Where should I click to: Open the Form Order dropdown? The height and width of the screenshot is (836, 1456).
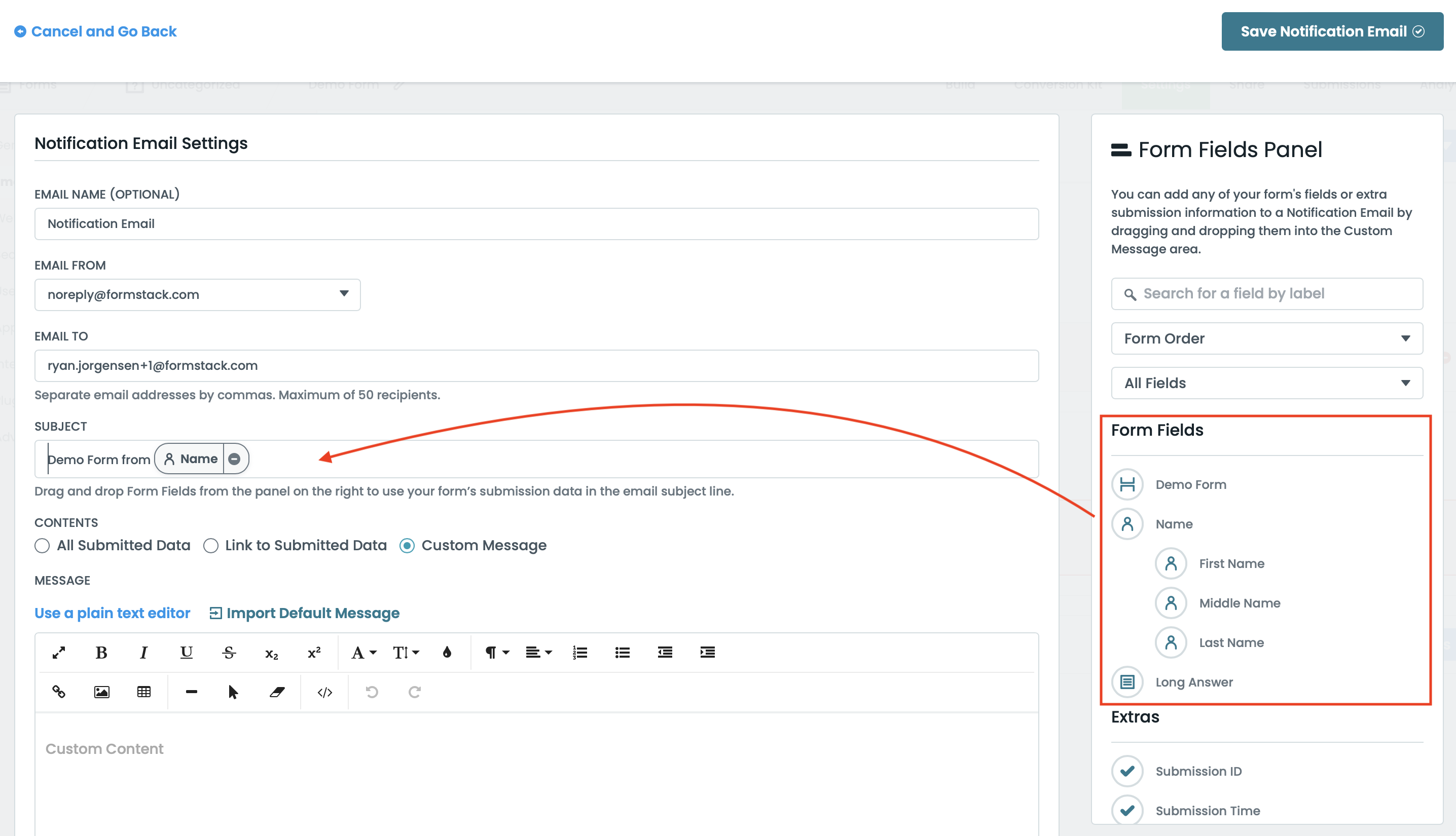pyautogui.click(x=1266, y=338)
